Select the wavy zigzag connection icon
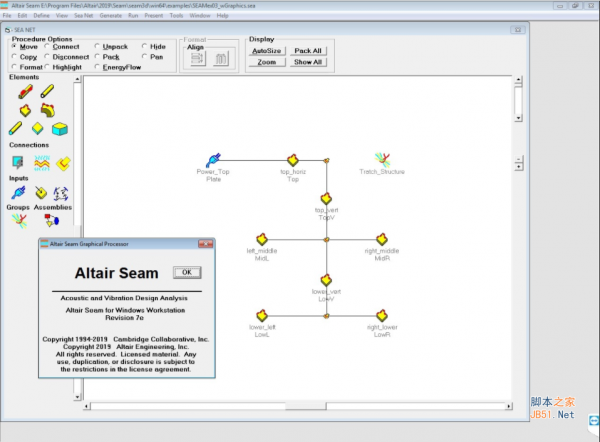Viewport: 600px width, 442px height. (42, 163)
